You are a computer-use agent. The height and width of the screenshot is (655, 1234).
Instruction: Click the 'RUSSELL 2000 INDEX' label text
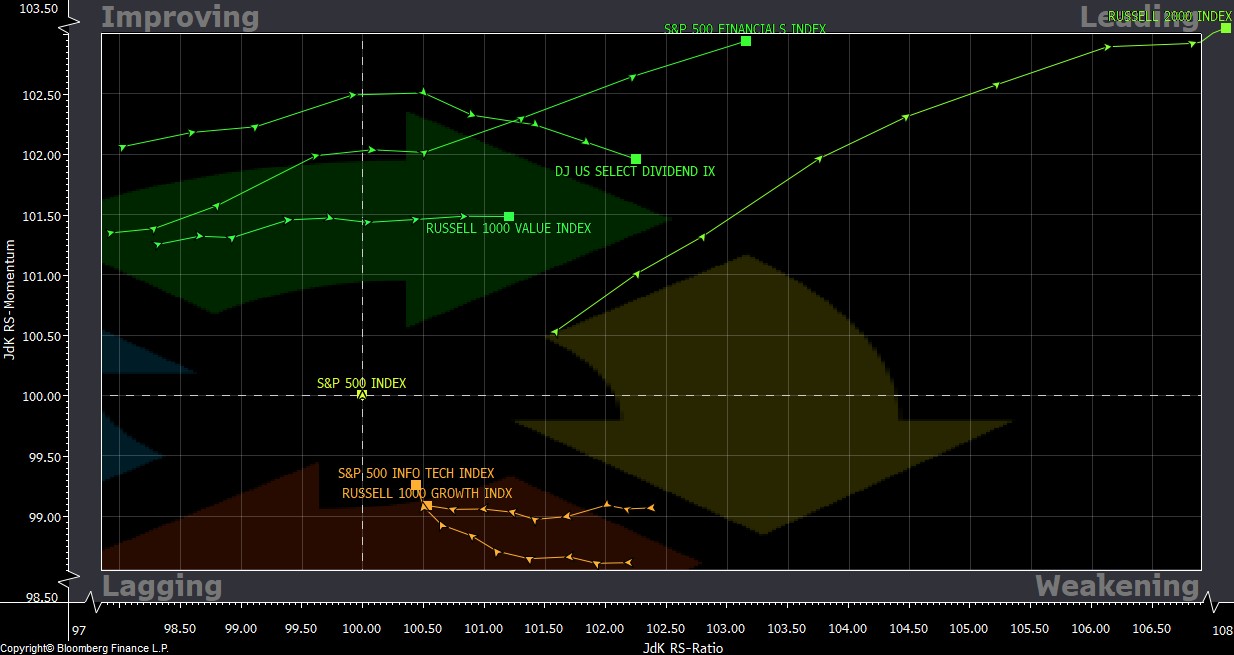[x=1170, y=16]
